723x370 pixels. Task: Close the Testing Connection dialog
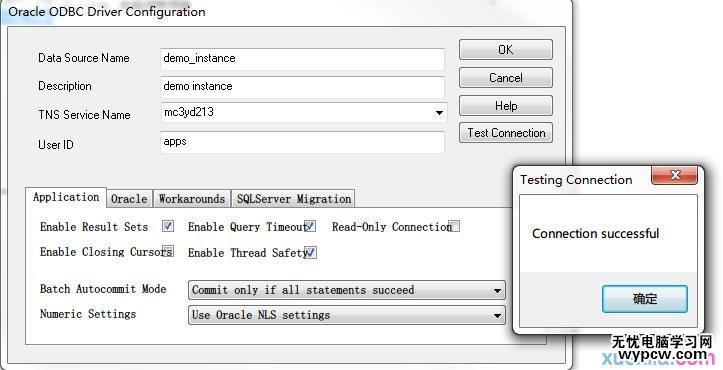(674, 175)
